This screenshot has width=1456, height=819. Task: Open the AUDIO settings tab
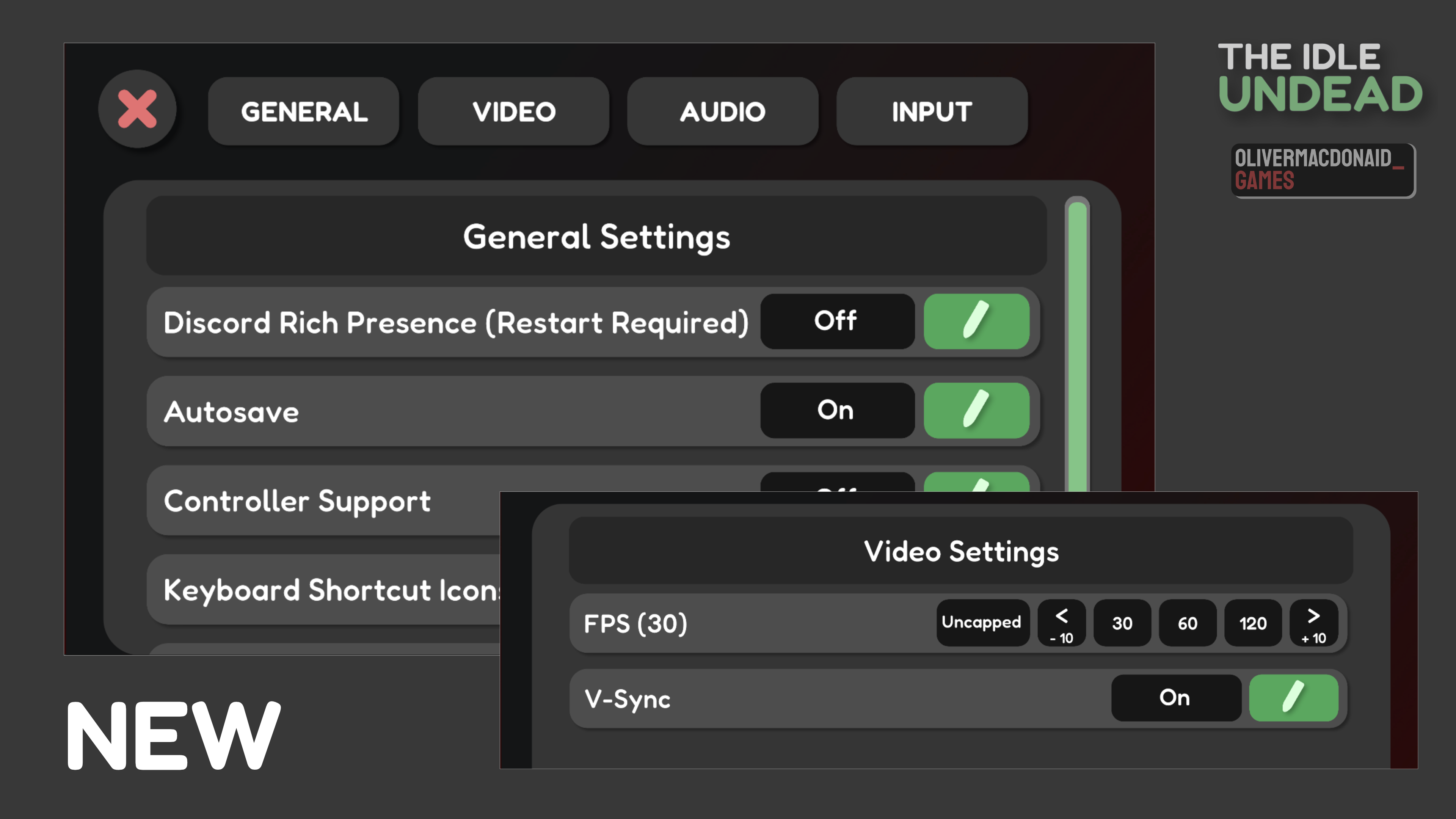coord(722,111)
